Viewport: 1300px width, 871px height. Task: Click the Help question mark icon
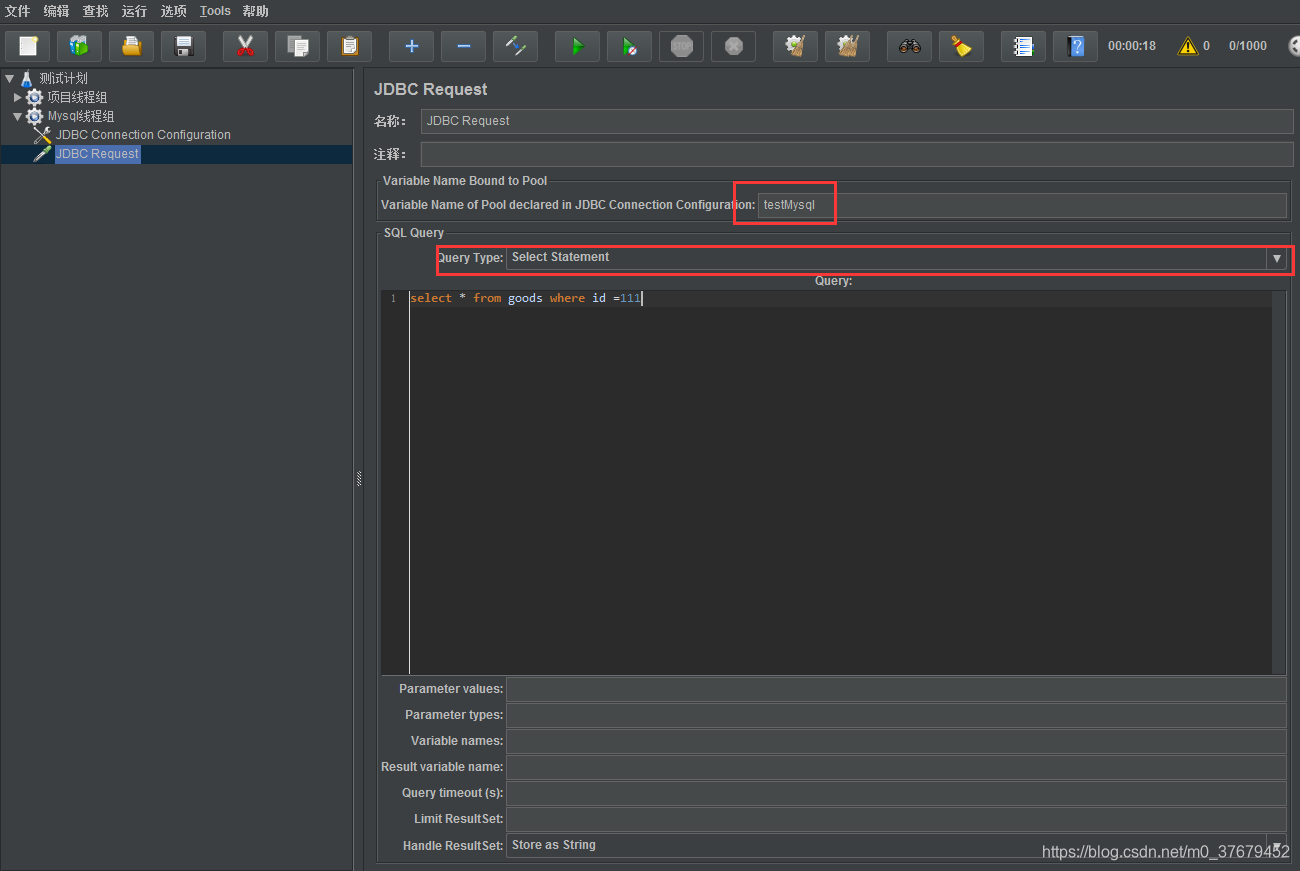(x=1075, y=46)
